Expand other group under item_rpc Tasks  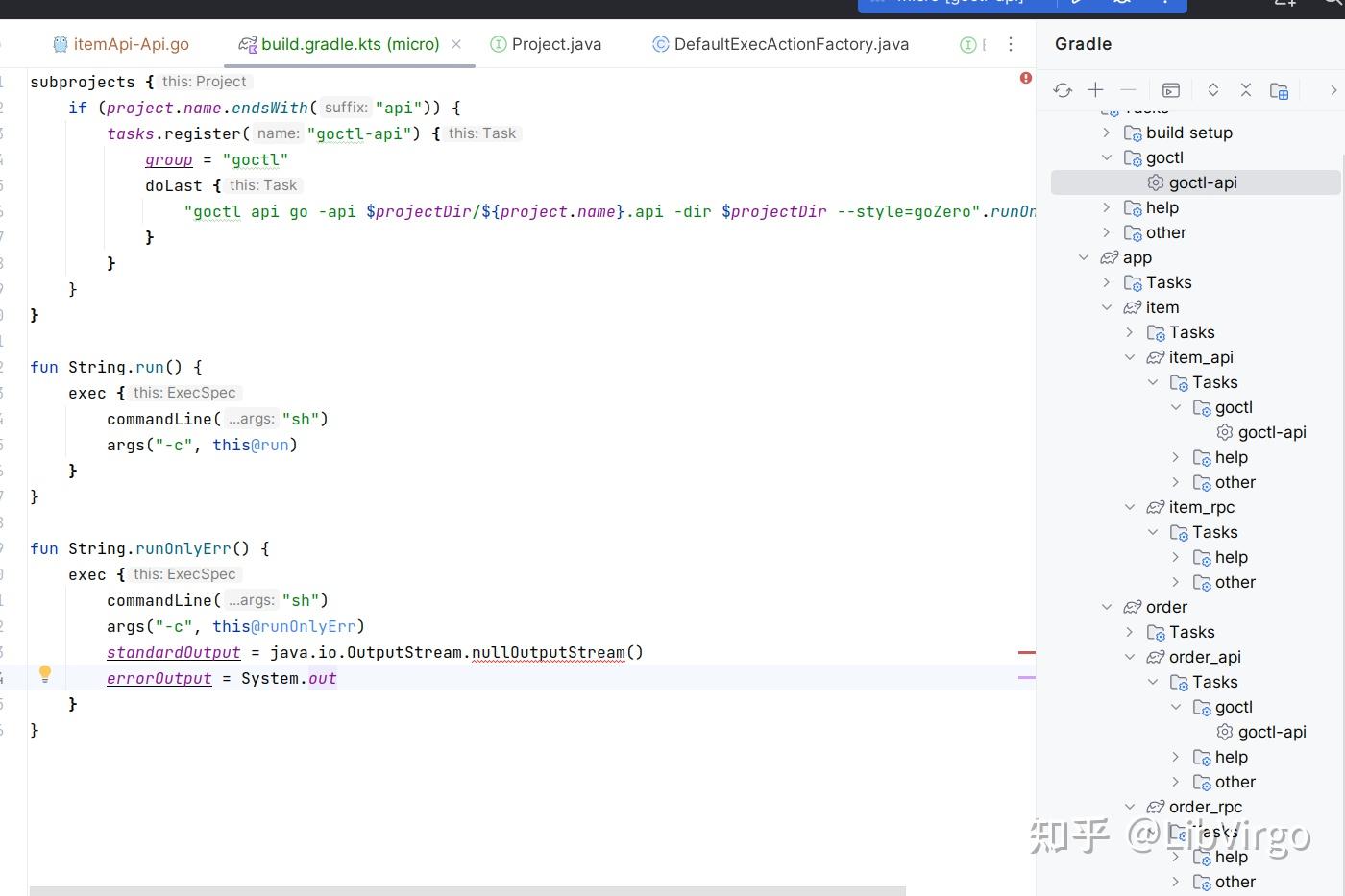[x=1176, y=582]
